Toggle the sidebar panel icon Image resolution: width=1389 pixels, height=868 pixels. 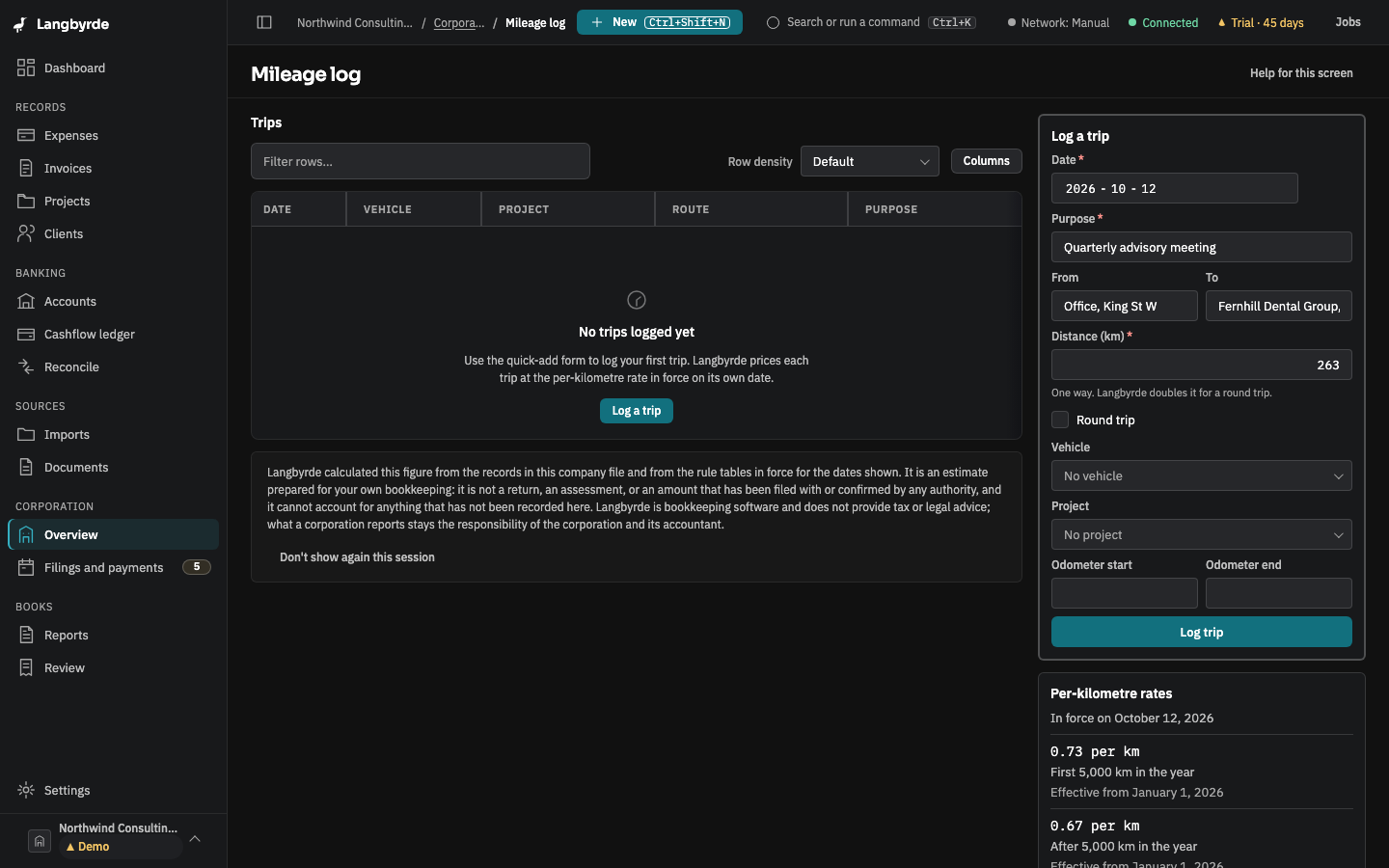coord(264,22)
